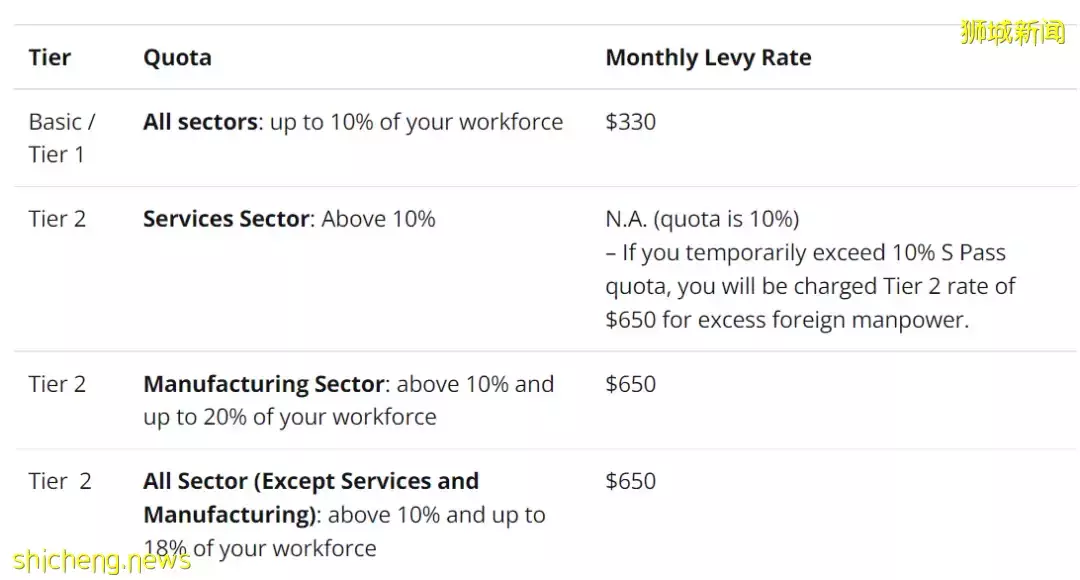Viewport: 1080px width, 580px height.
Task: Click the bold "Services Sector" label
Action: 226,219
